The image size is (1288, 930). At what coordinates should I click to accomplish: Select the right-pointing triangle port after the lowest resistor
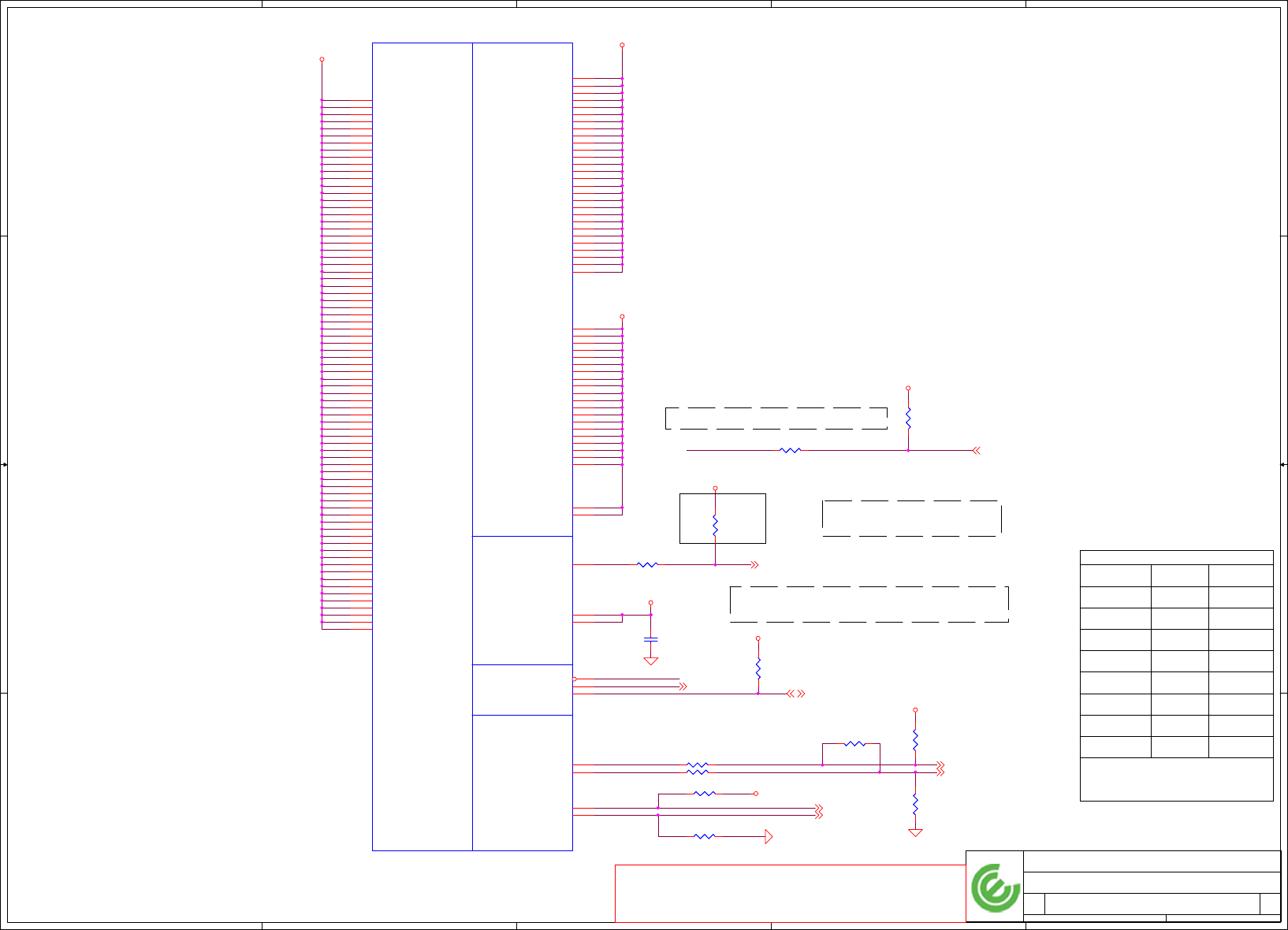point(769,836)
